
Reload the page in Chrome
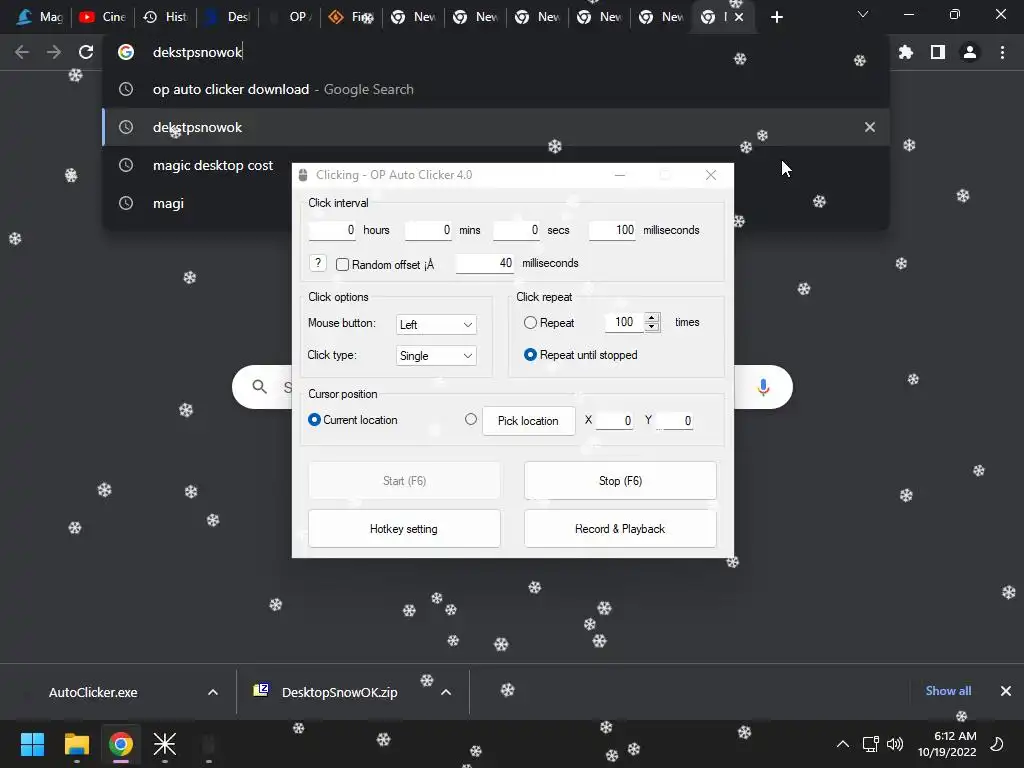(x=86, y=52)
